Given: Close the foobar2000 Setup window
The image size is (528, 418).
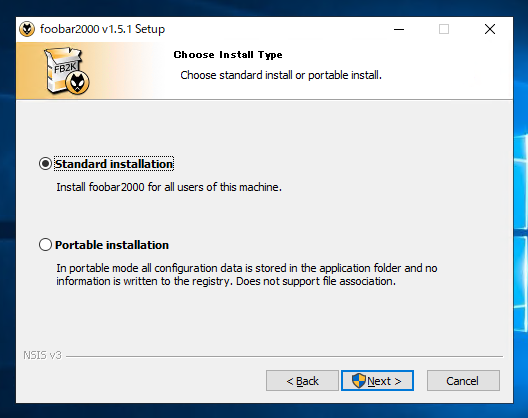Looking at the screenshot, I should click(490, 29).
